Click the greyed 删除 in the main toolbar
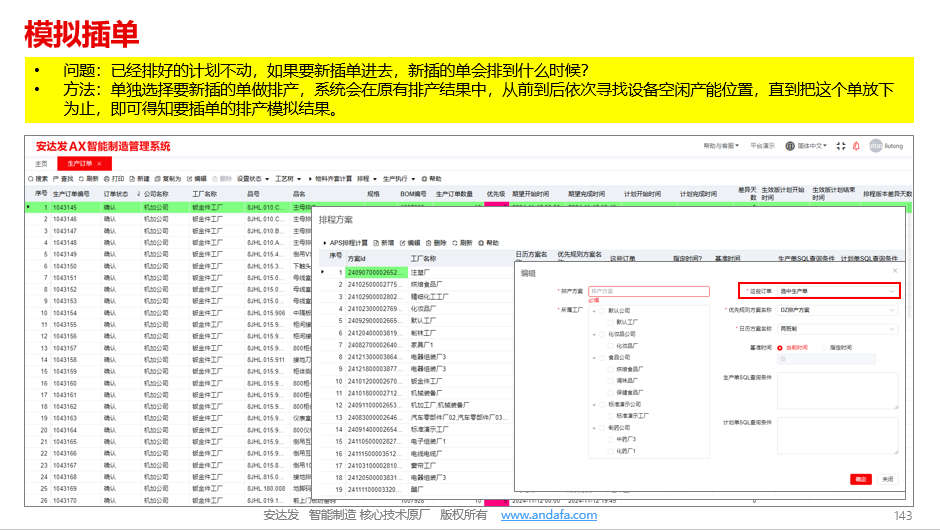940x530 pixels. [222, 179]
